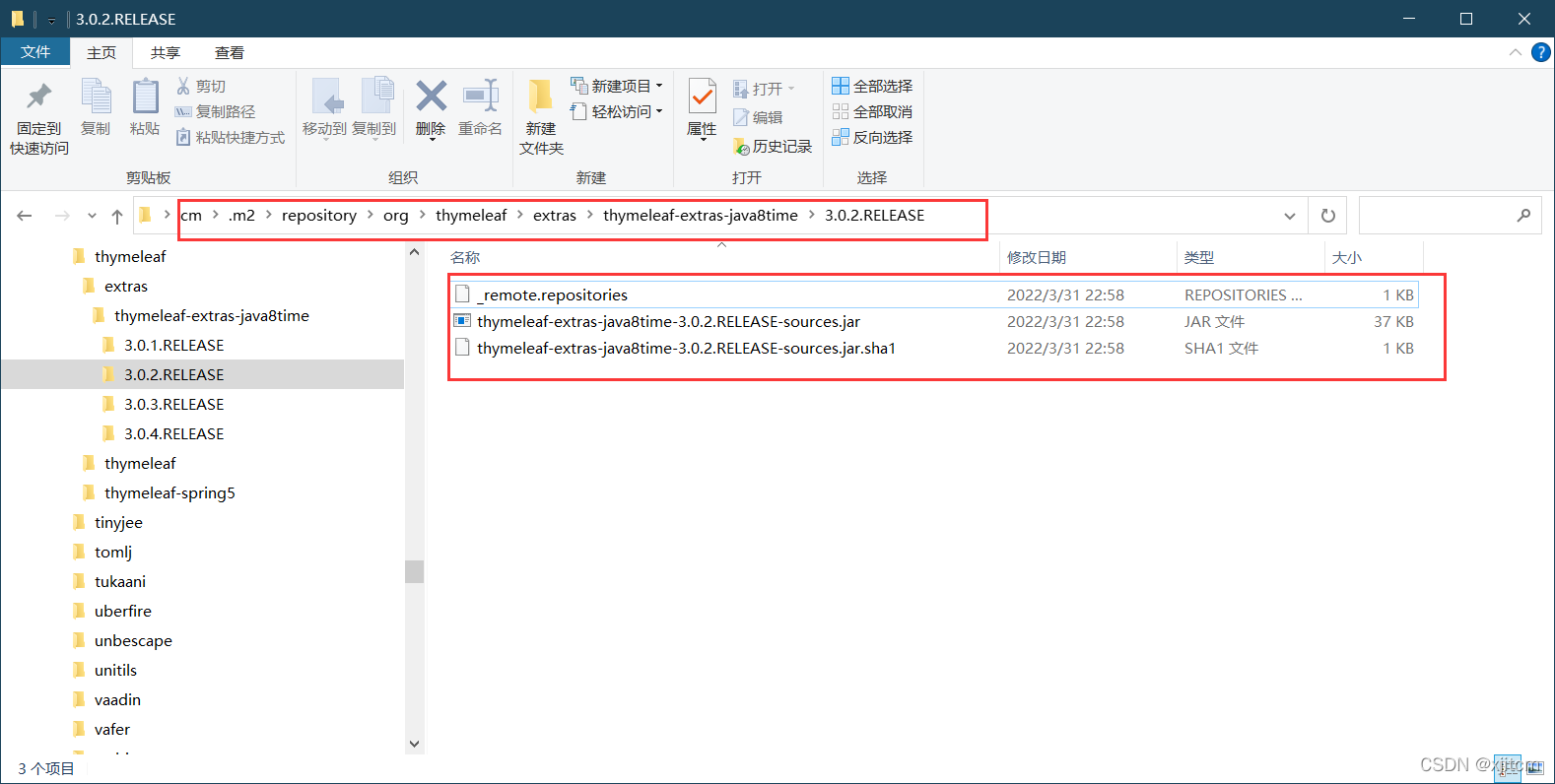
Task: Click Select all (全部选择)
Action: pos(872,87)
